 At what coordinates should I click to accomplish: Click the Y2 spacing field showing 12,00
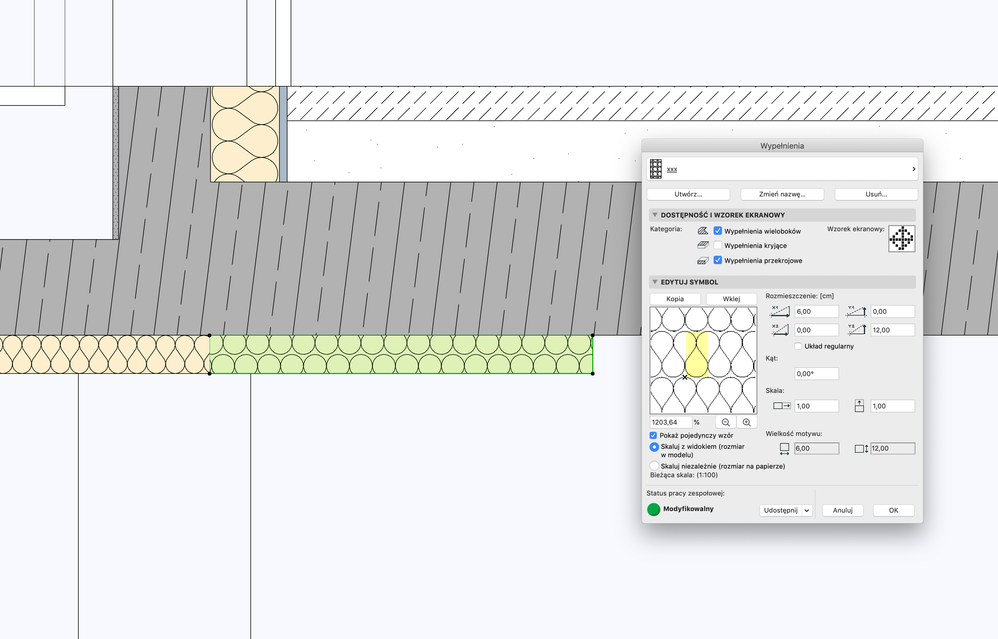893,330
